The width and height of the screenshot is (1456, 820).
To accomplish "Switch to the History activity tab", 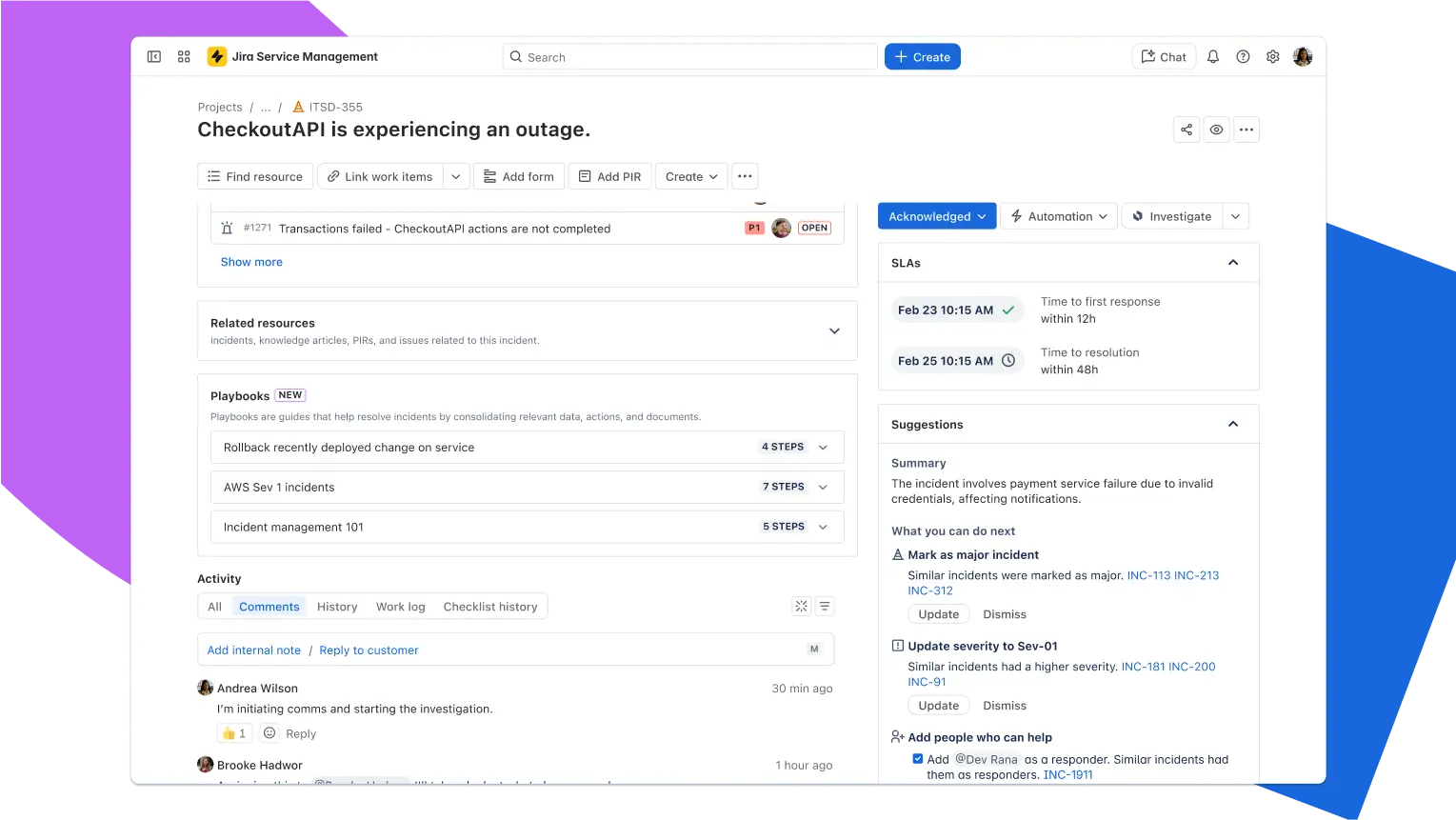I will click(x=337, y=607).
